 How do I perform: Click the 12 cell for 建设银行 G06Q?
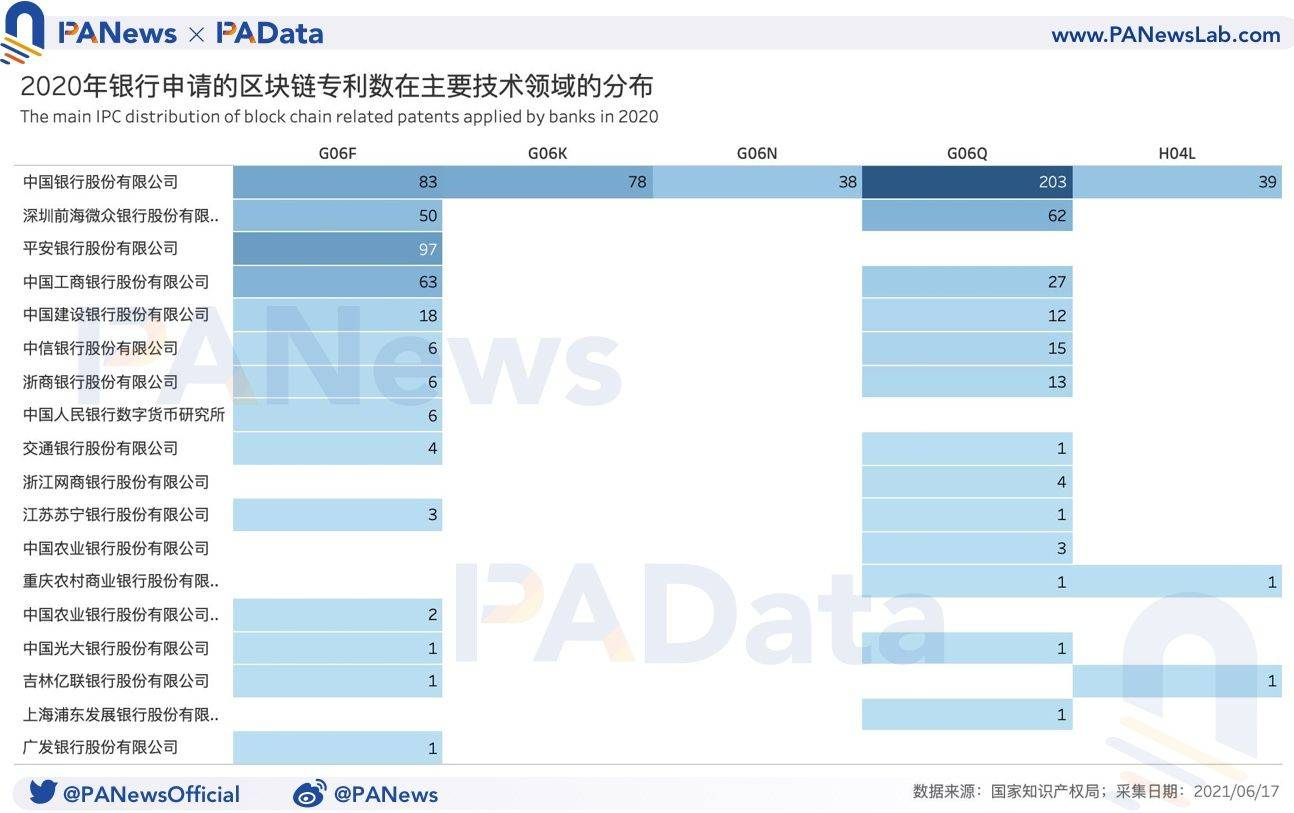pos(967,315)
